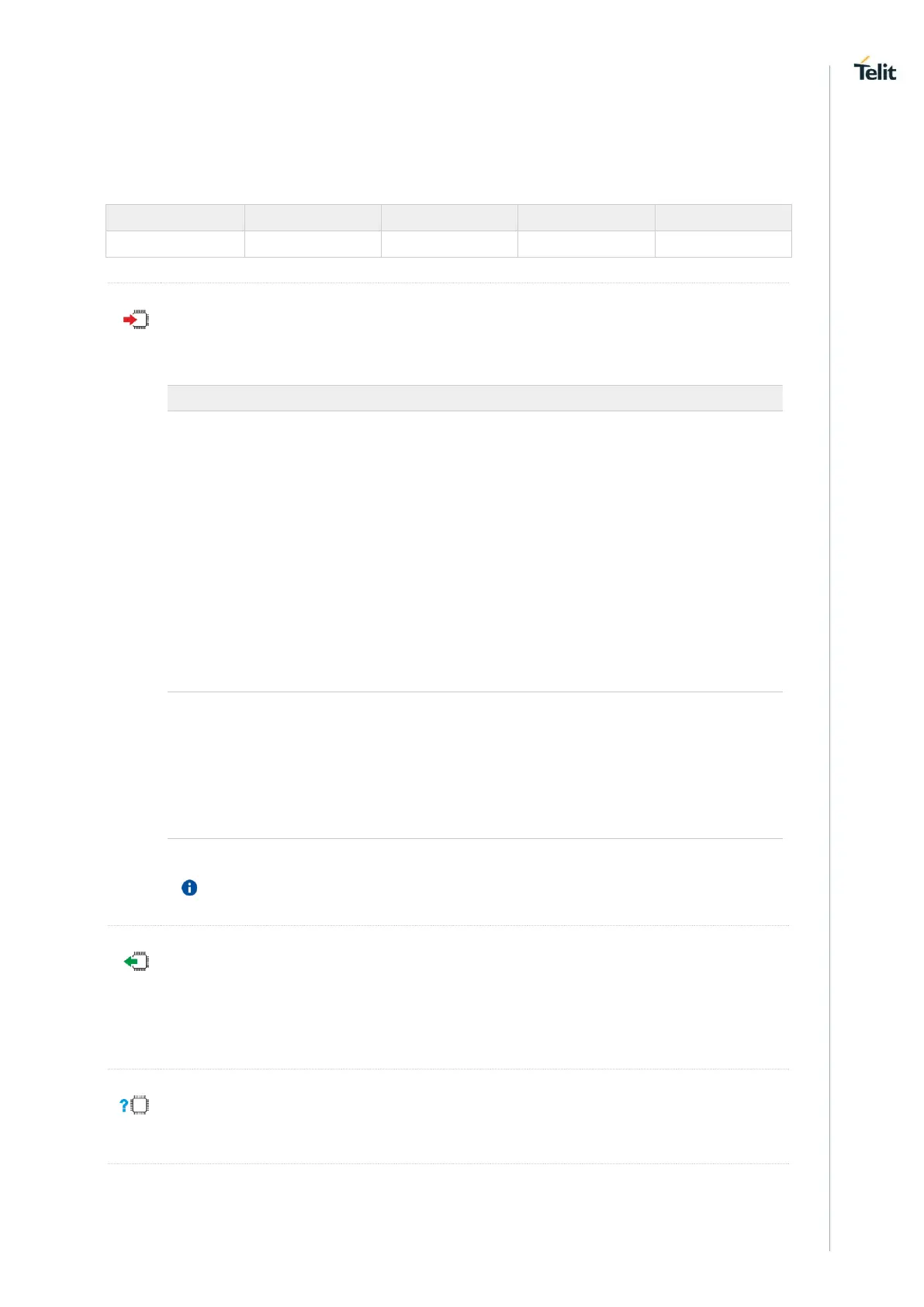Viewport: 924px width, 1307px height.
Task: Select the second gray header cell of top table
Action: pos(313,218)
